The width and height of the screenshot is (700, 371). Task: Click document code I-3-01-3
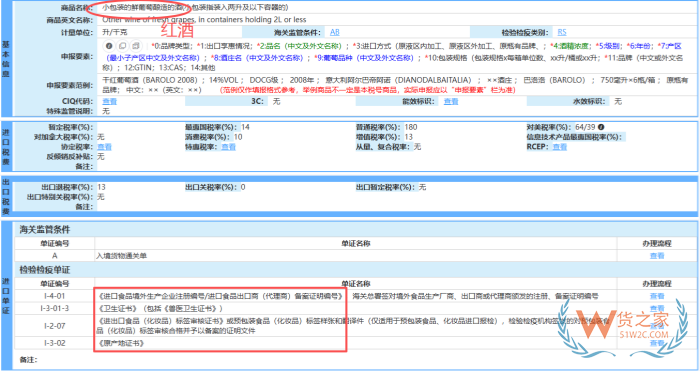[54, 308]
